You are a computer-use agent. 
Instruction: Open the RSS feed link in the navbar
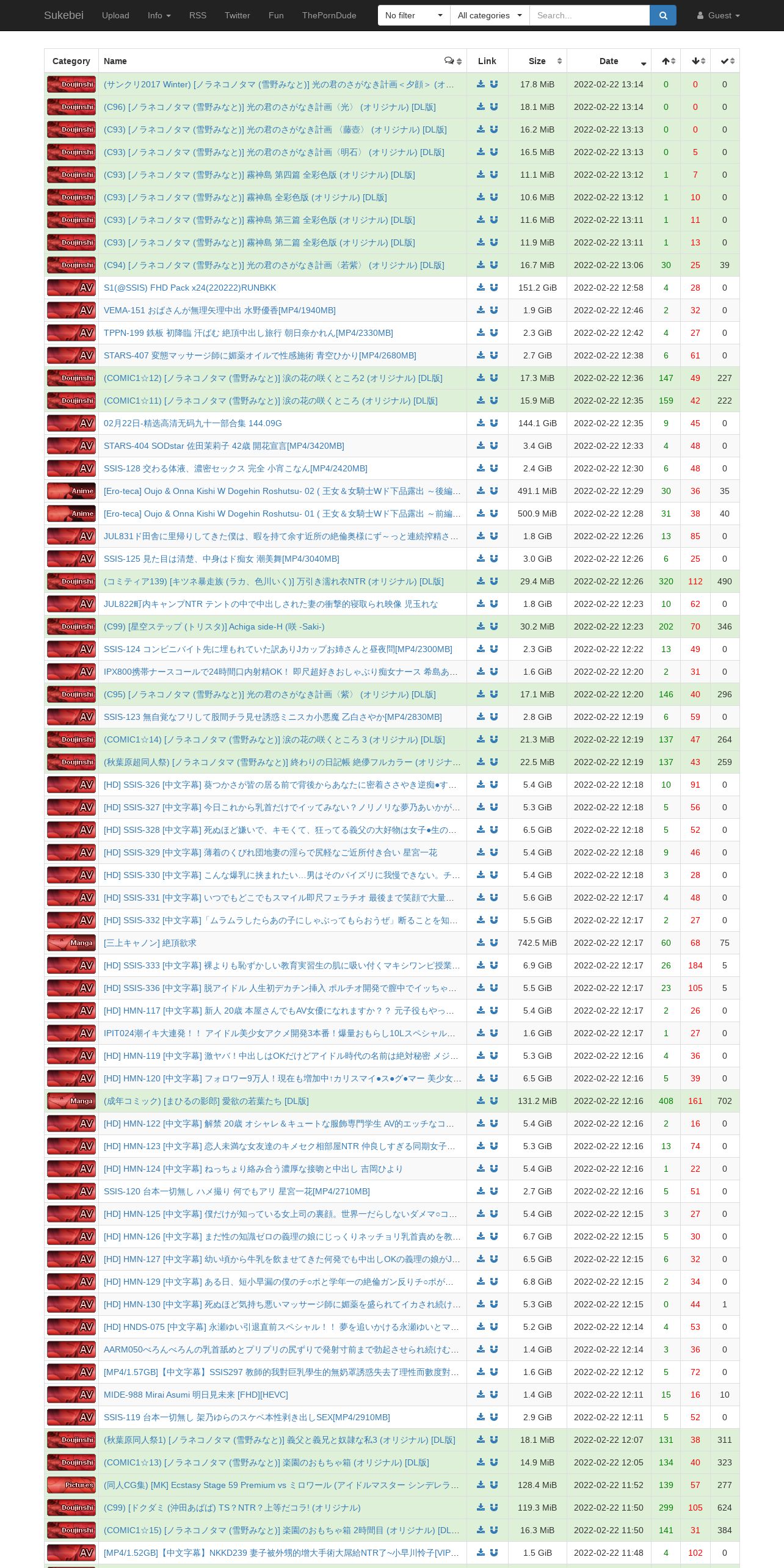point(198,15)
